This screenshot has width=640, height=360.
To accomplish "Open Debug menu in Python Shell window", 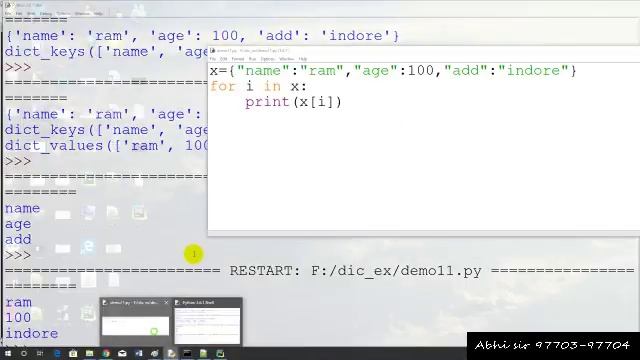I will point(46,13).
